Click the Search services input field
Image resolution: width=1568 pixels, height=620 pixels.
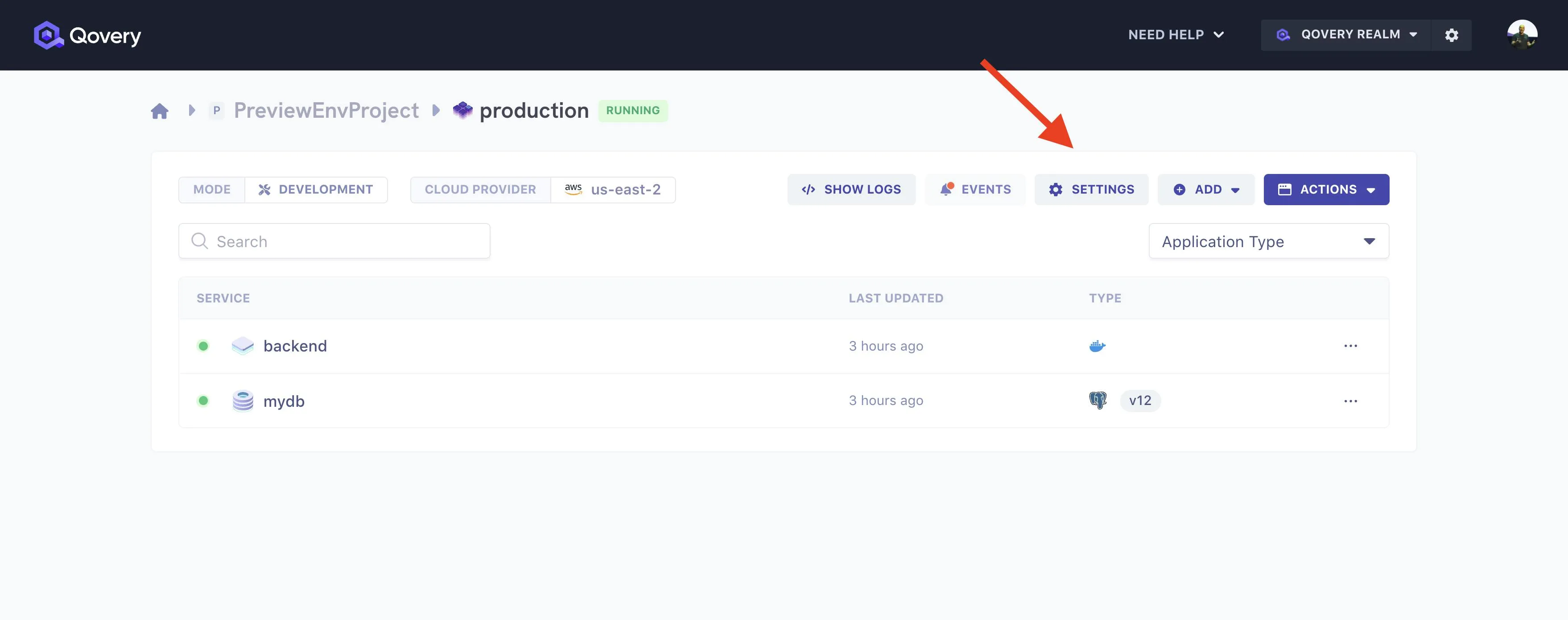tap(334, 241)
